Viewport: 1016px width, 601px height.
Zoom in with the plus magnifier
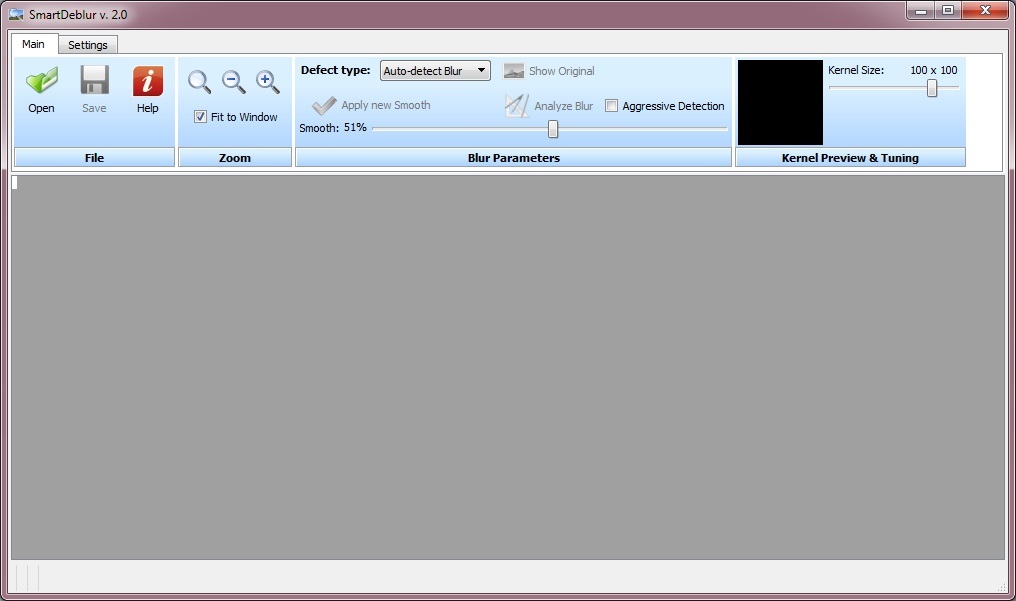coord(268,82)
